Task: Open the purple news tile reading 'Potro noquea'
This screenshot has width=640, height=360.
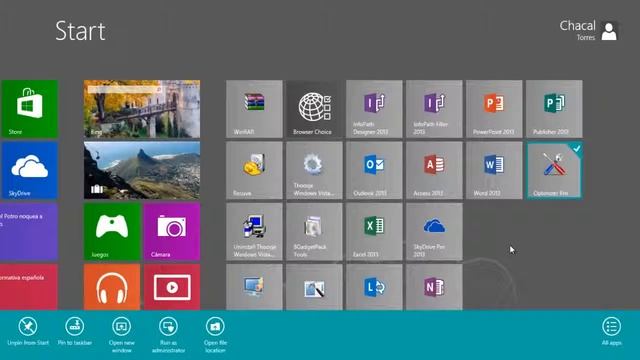Action: point(29,231)
